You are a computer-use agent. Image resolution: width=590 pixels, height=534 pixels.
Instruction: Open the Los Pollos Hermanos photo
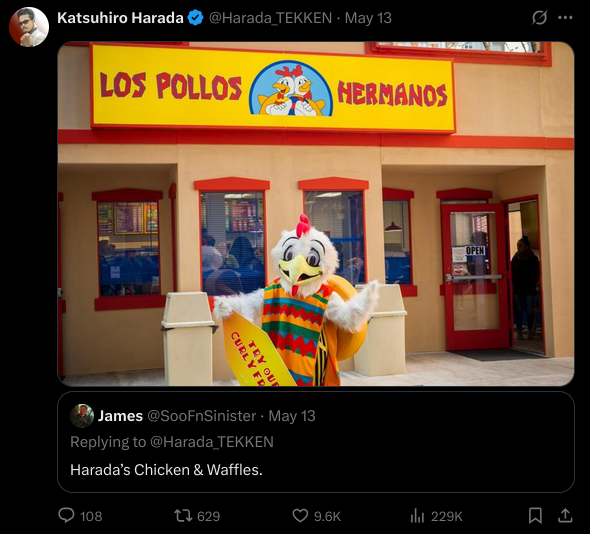316,214
